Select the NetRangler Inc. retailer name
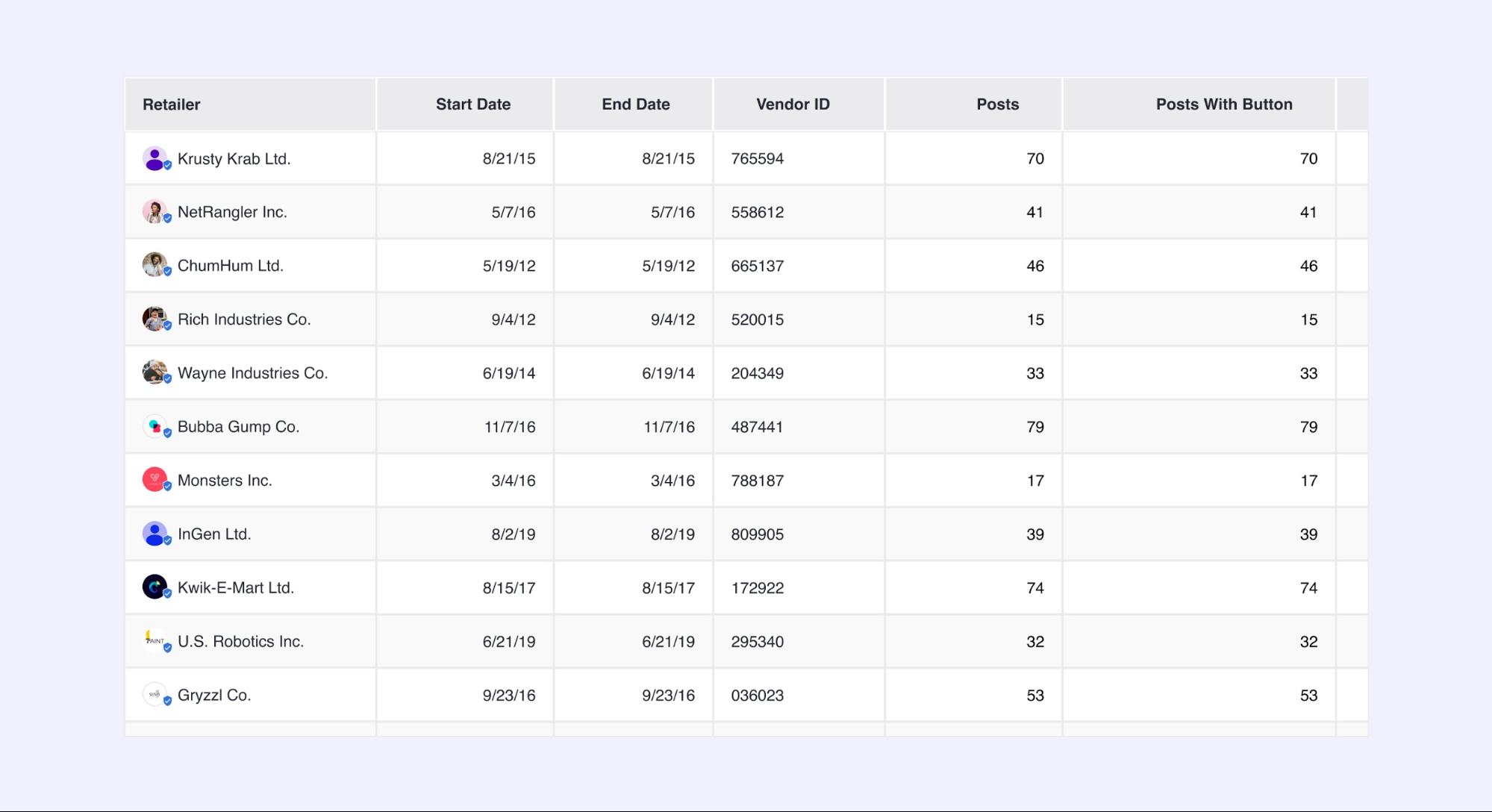The width and height of the screenshot is (1492, 812). [x=232, y=212]
